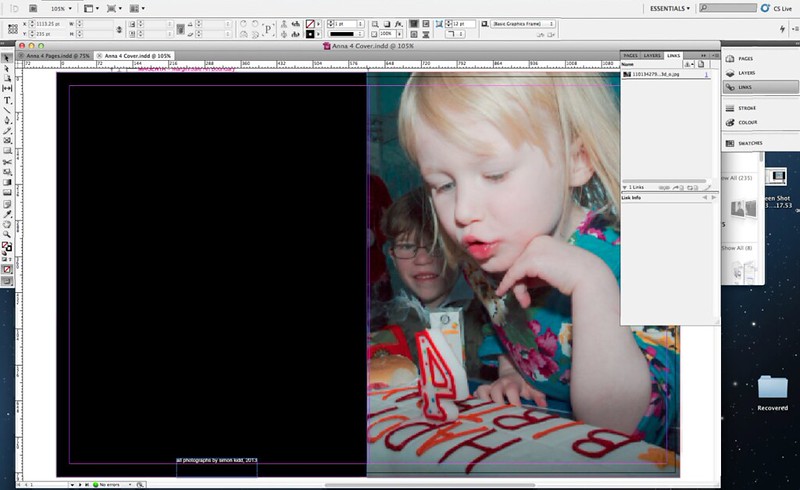The height and width of the screenshot is (490, 800).
Task: Switch to the Pages tab in floating panel
Action: click(x=631, y=55)
